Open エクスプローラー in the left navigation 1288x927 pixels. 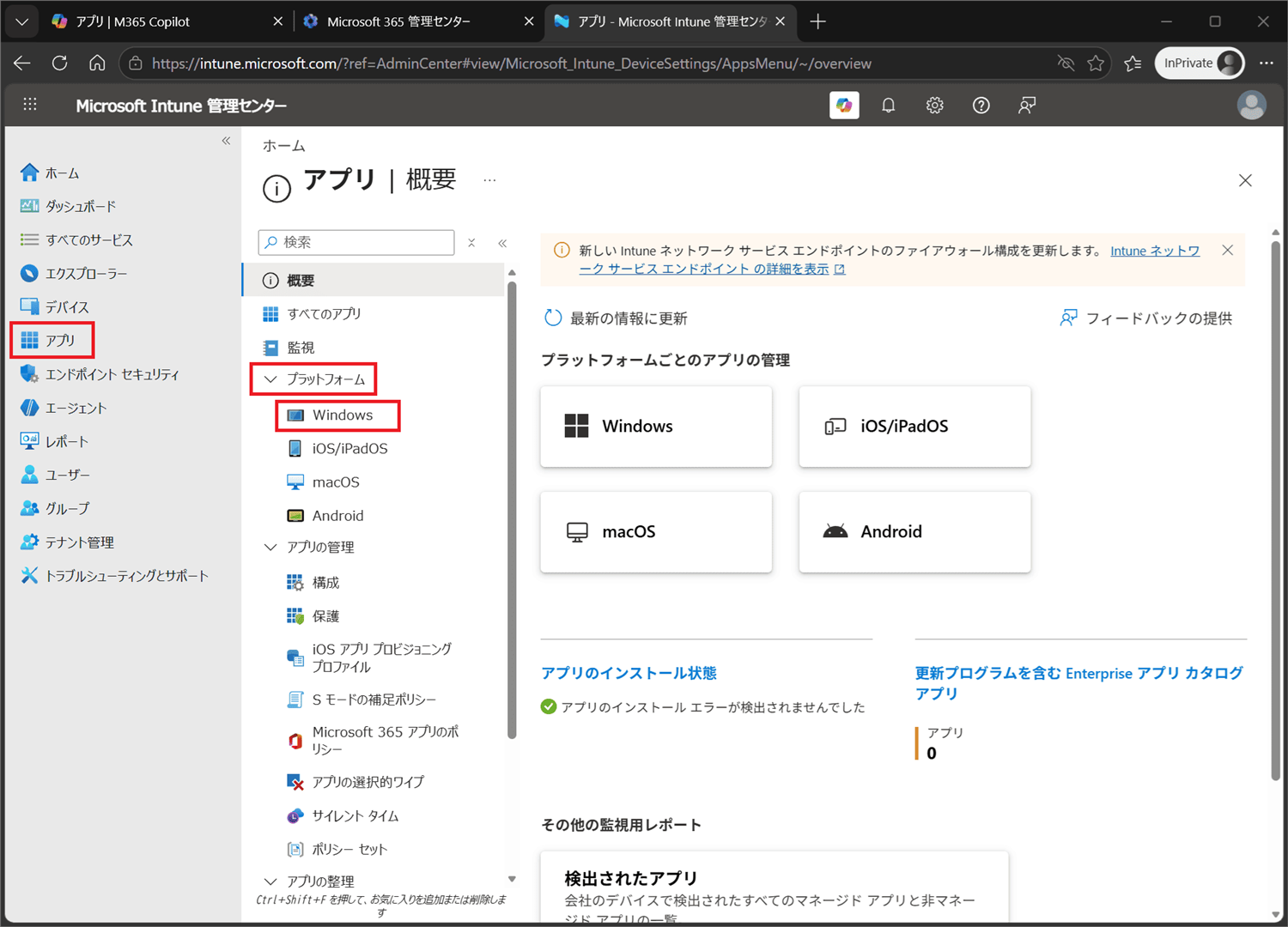coord(74,273)
